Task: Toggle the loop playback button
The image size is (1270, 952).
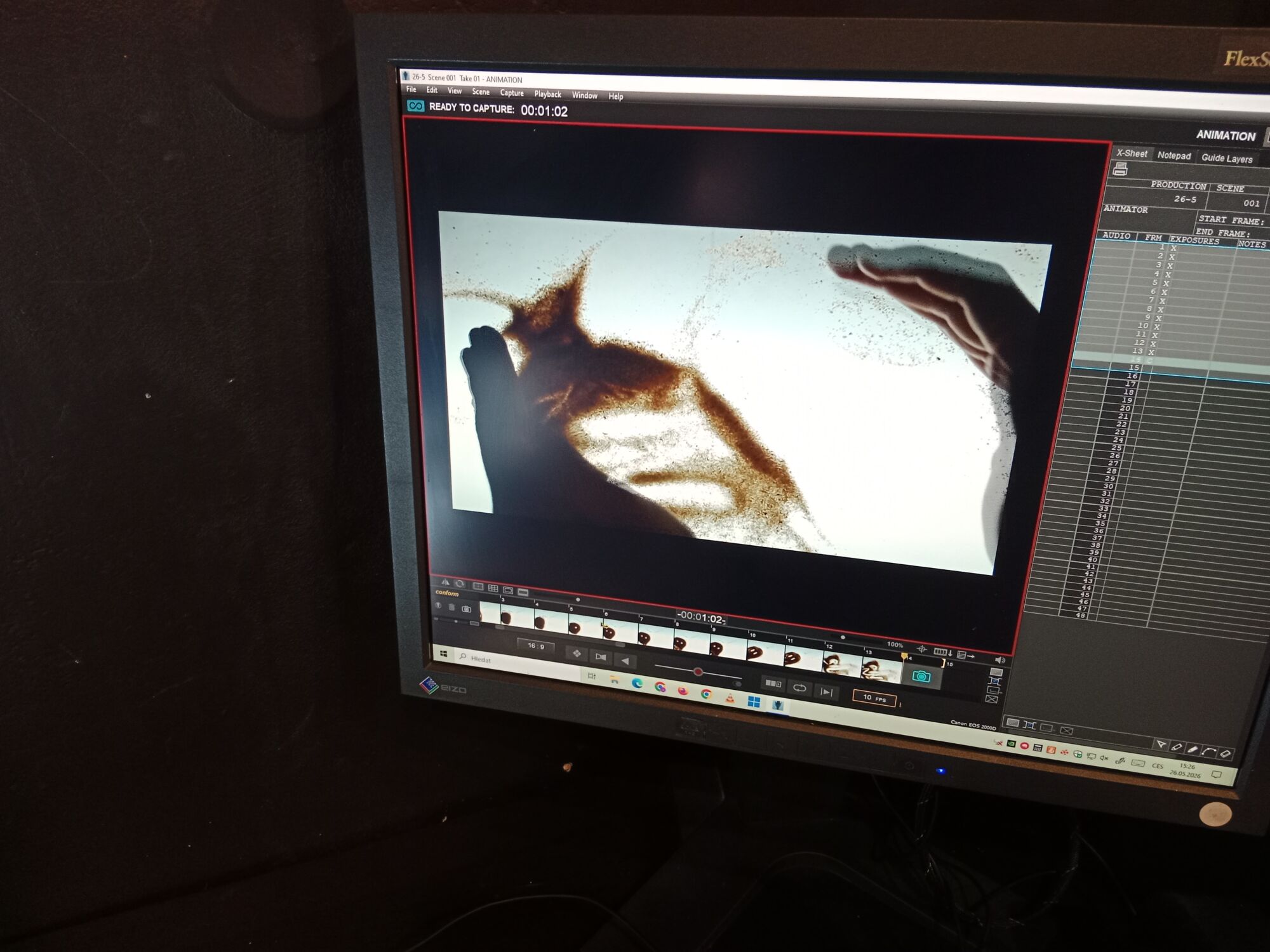Action: (x=799, y=688)
